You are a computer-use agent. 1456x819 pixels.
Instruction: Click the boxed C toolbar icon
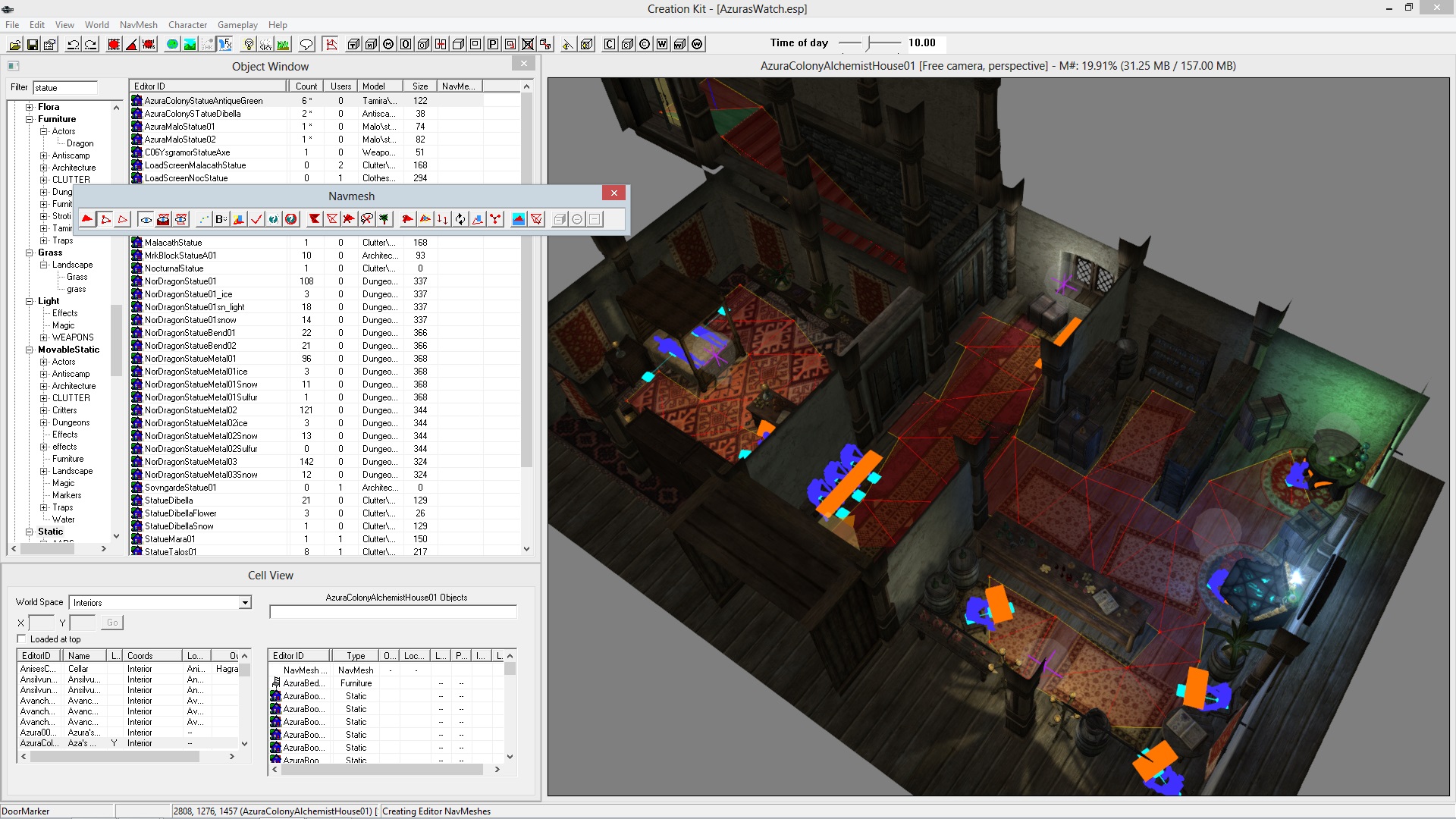click(610, 45)
